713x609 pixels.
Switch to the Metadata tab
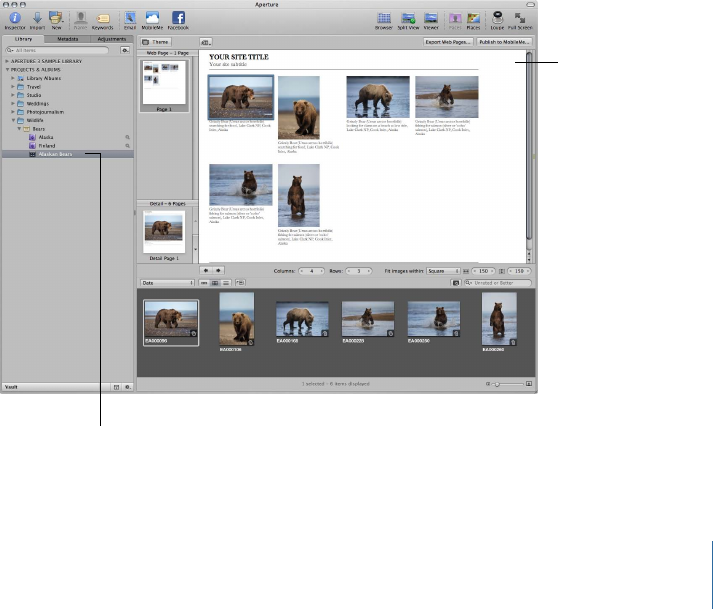coord(67,39)
